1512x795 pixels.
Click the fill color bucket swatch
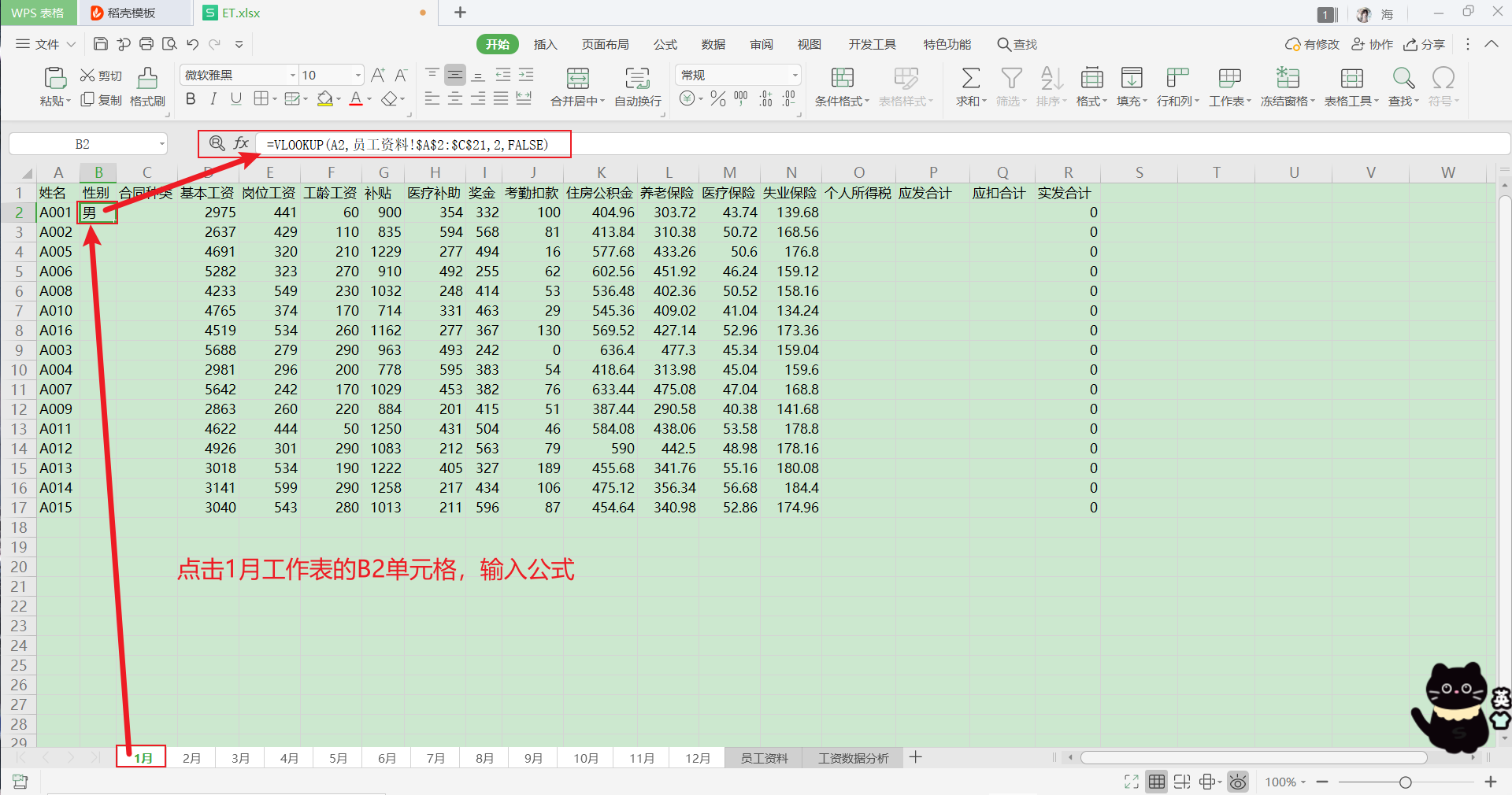(x=324, y=98)
